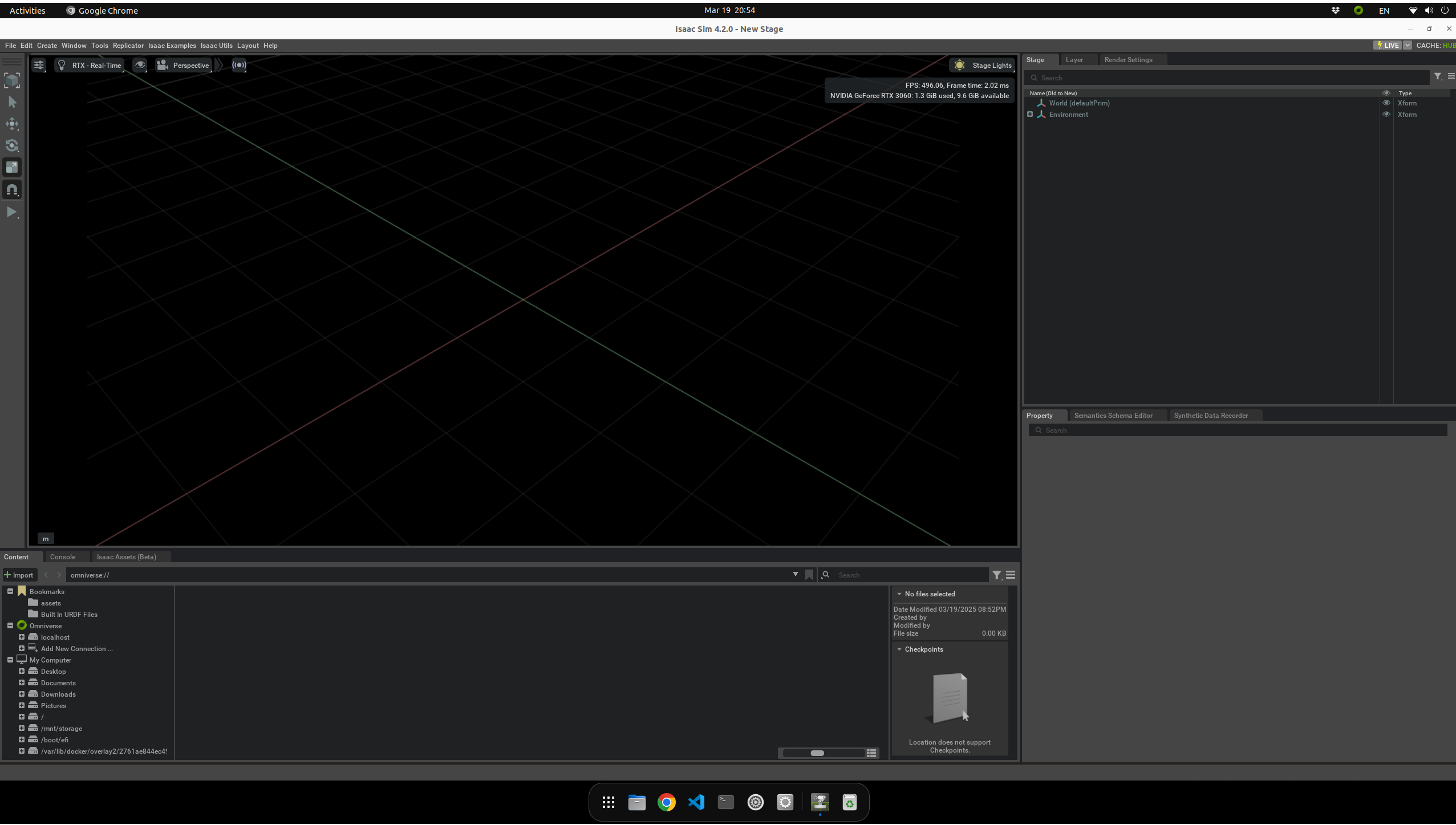This screenshot has height=825, width=1456.
Task: Open the assets bookmark folder
Action: pyautogui.click(x=50, y=603)
